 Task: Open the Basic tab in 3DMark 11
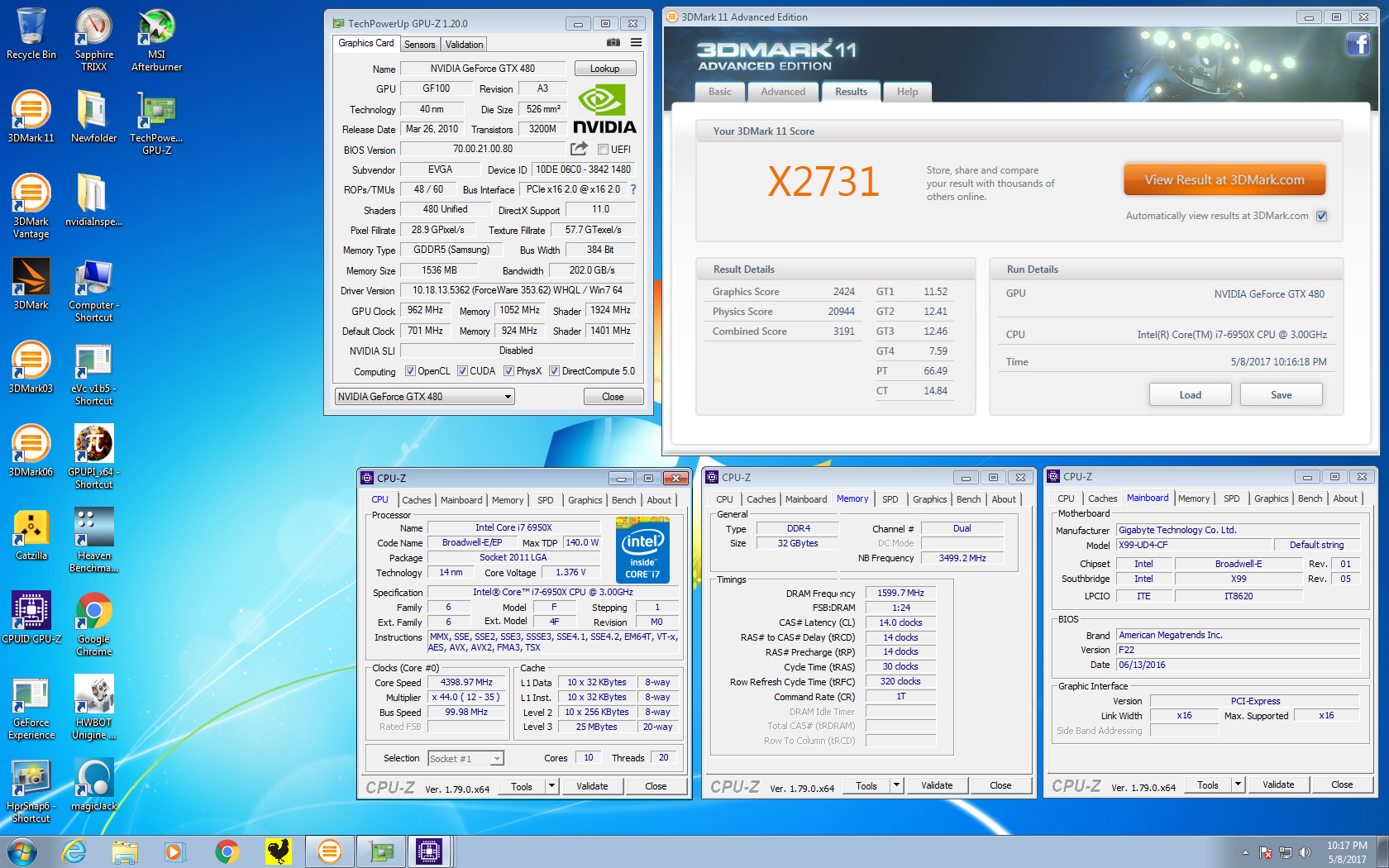pyautogui.click(x=719, y=92)
